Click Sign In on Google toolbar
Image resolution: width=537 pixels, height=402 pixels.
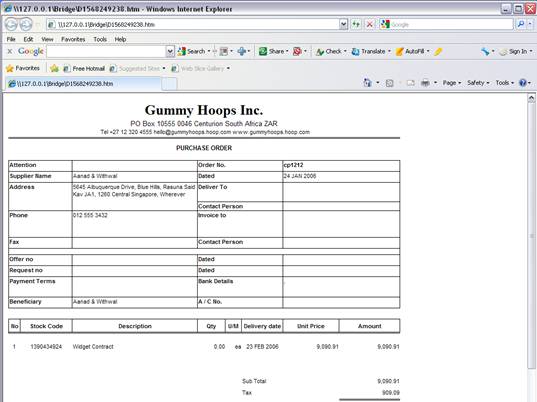tap(514, 51)
